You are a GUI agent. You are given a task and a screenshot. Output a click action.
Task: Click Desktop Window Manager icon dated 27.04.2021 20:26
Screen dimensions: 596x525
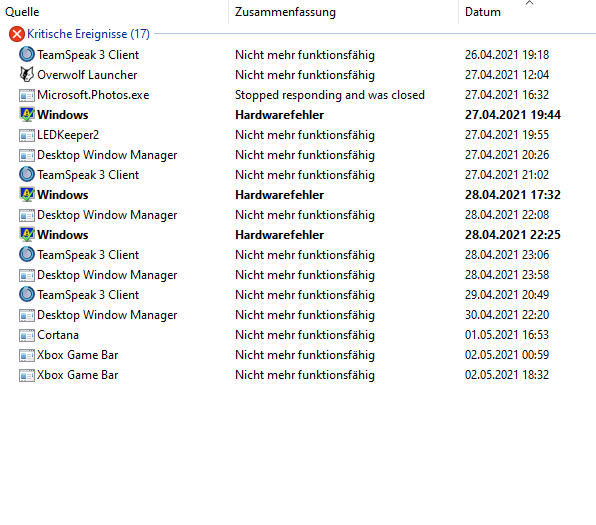coord(27,155)
